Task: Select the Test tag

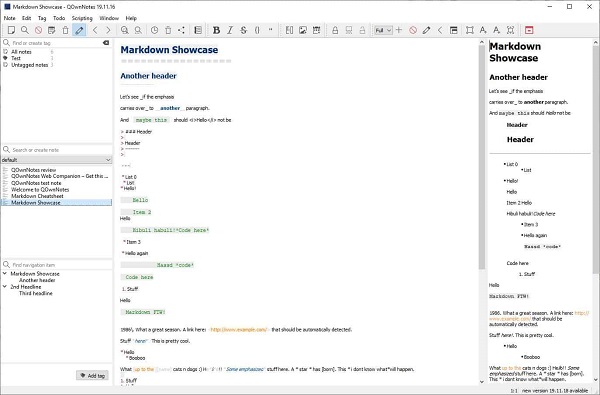Action: (x=16, y=58)
